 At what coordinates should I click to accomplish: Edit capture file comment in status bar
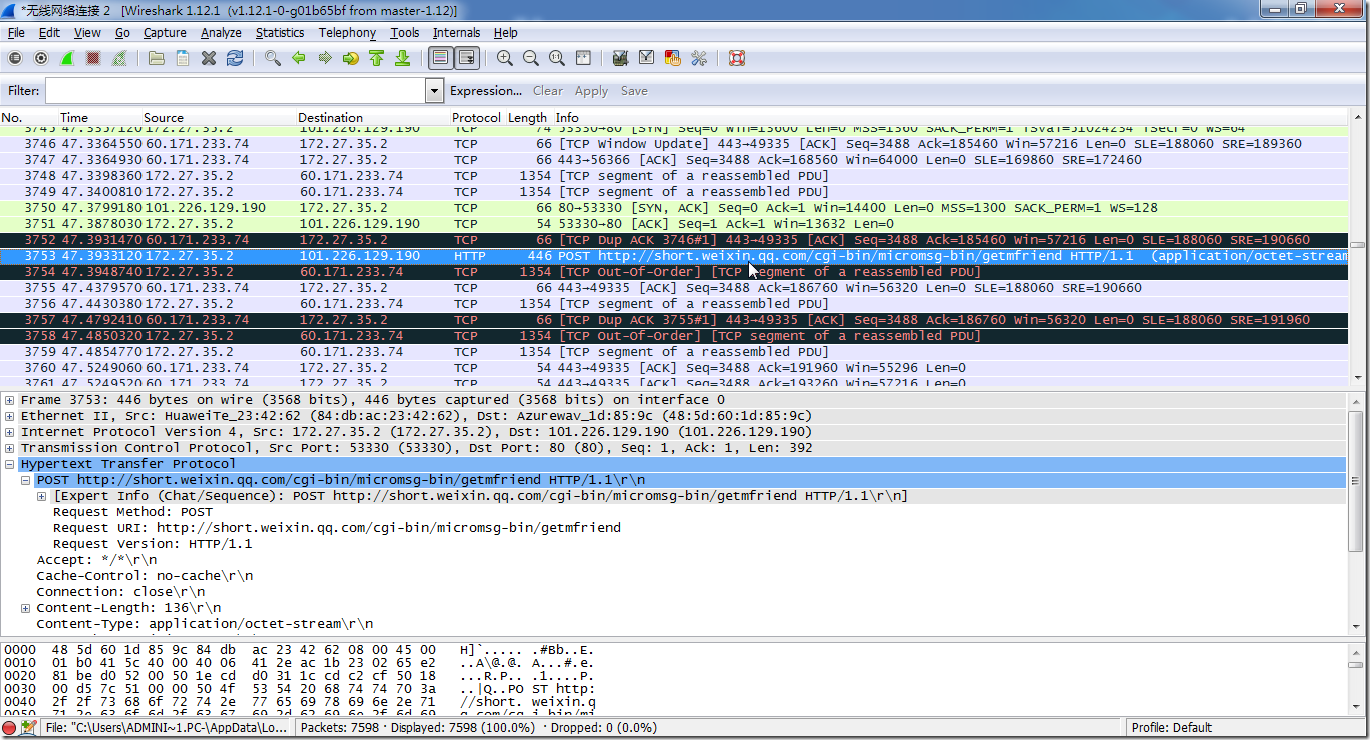point(28,728)
